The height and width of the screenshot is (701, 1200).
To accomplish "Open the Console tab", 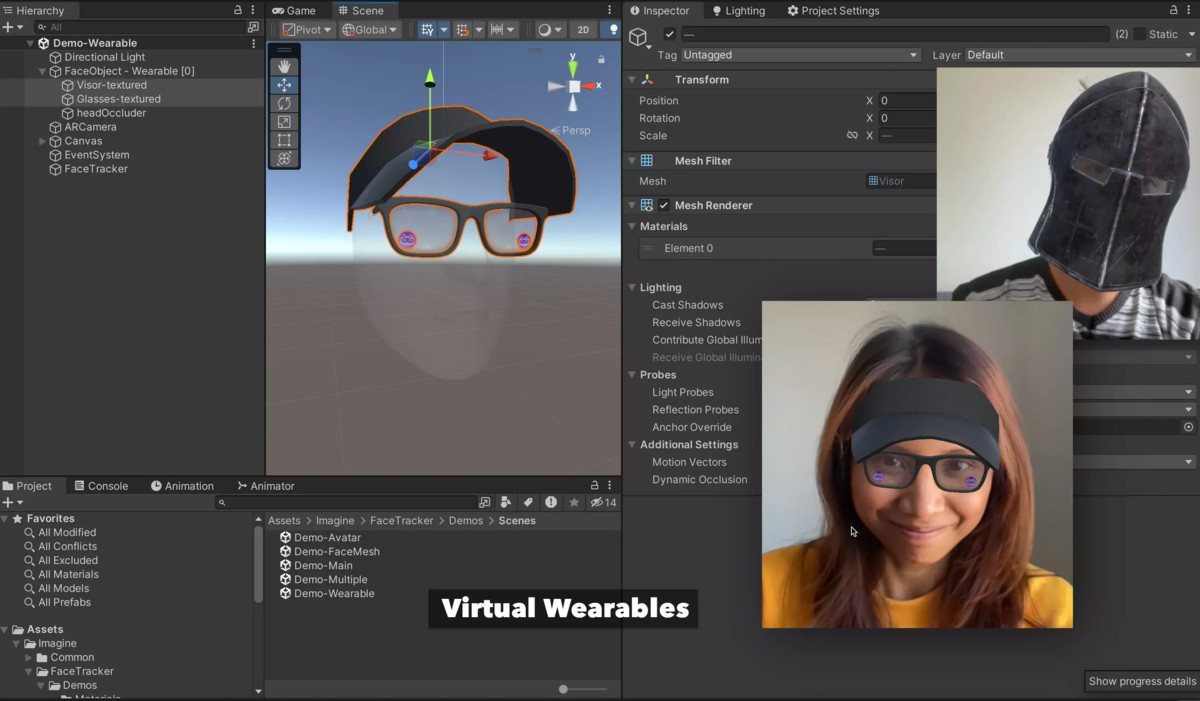I will (x=101, y=485).
